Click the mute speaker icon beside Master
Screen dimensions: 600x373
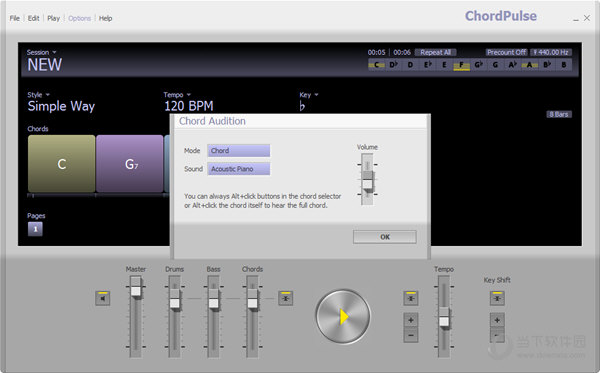(103, 298)
